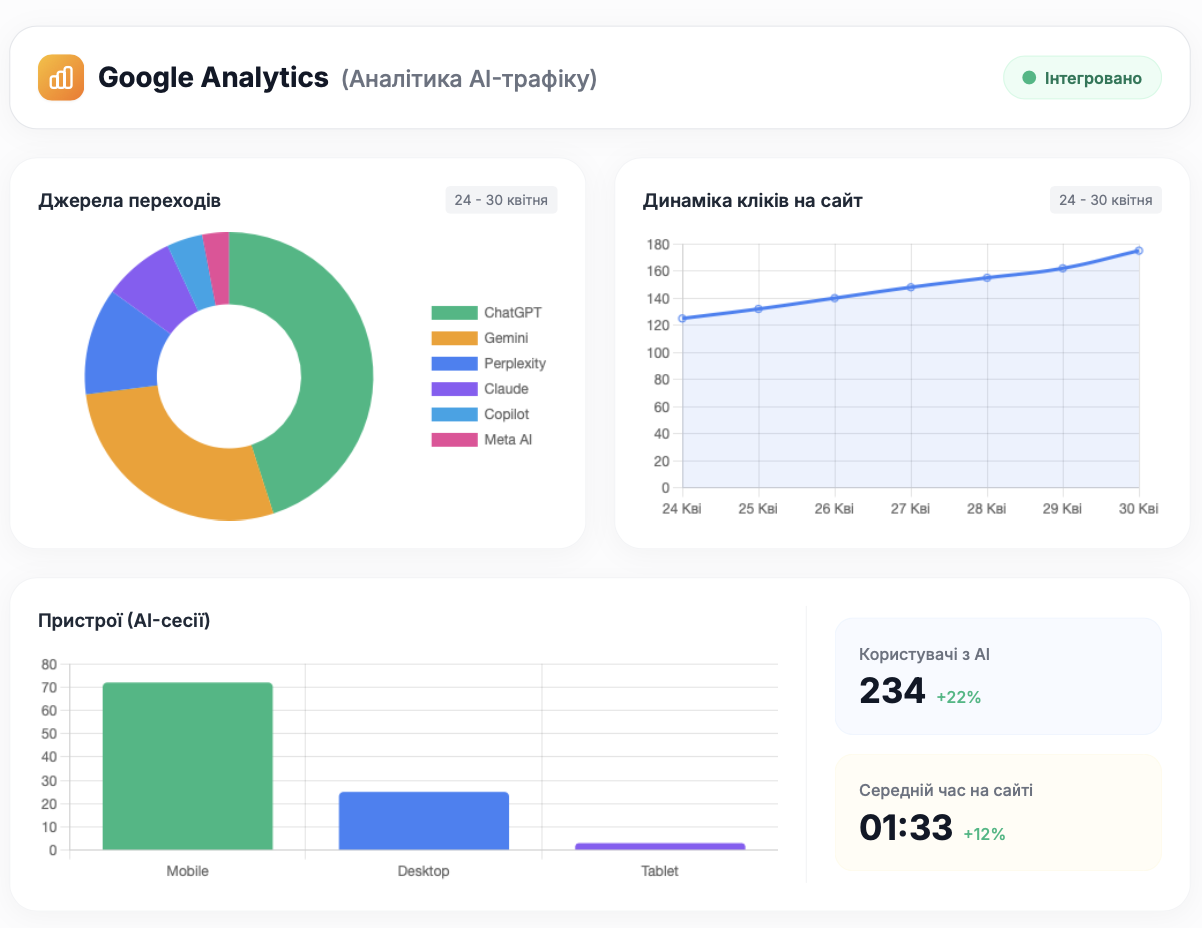
Task: Select the 29 Кві data point on line chart
Action: 1063,268
